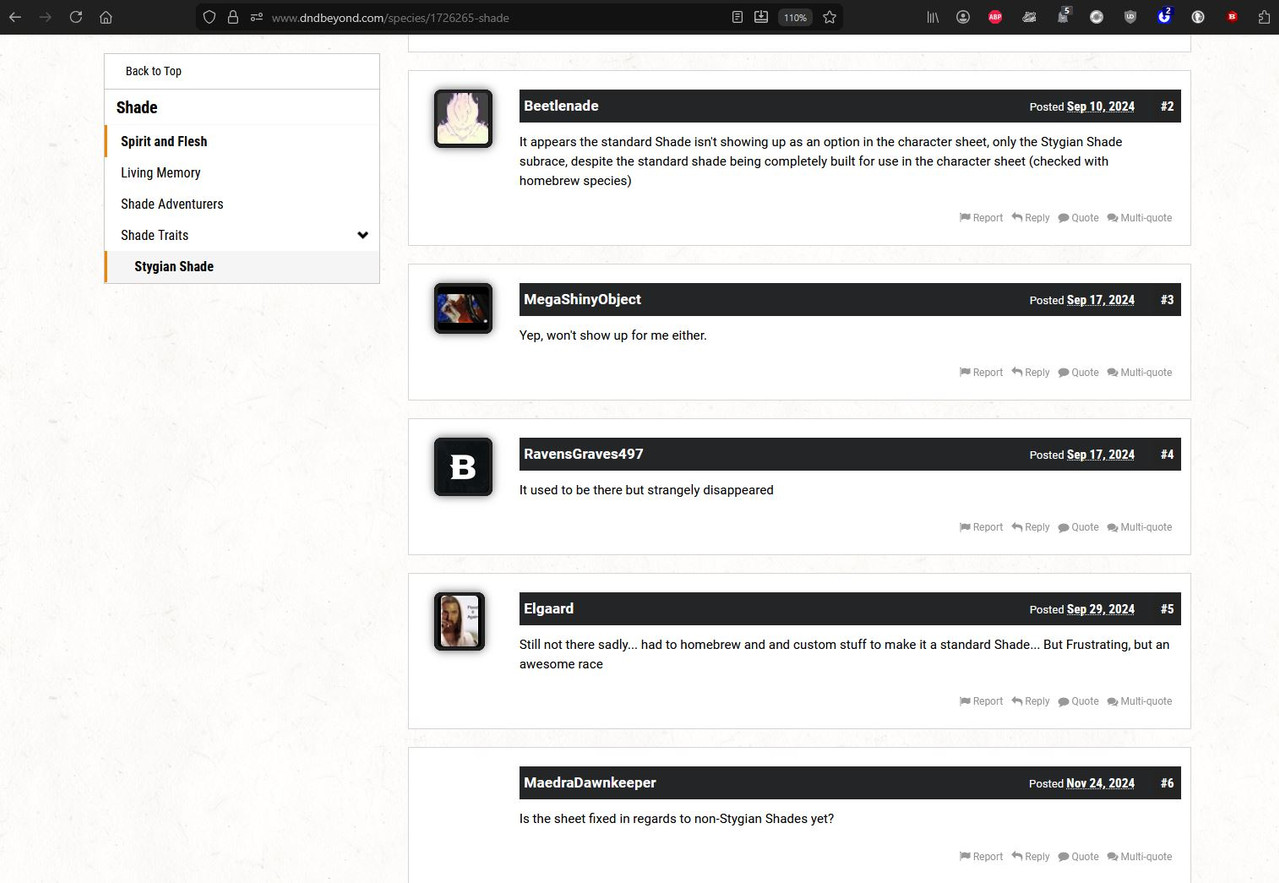
Task: Quote Elgaard's comment
Action: pyautogui.click(x=1078, y=701)
